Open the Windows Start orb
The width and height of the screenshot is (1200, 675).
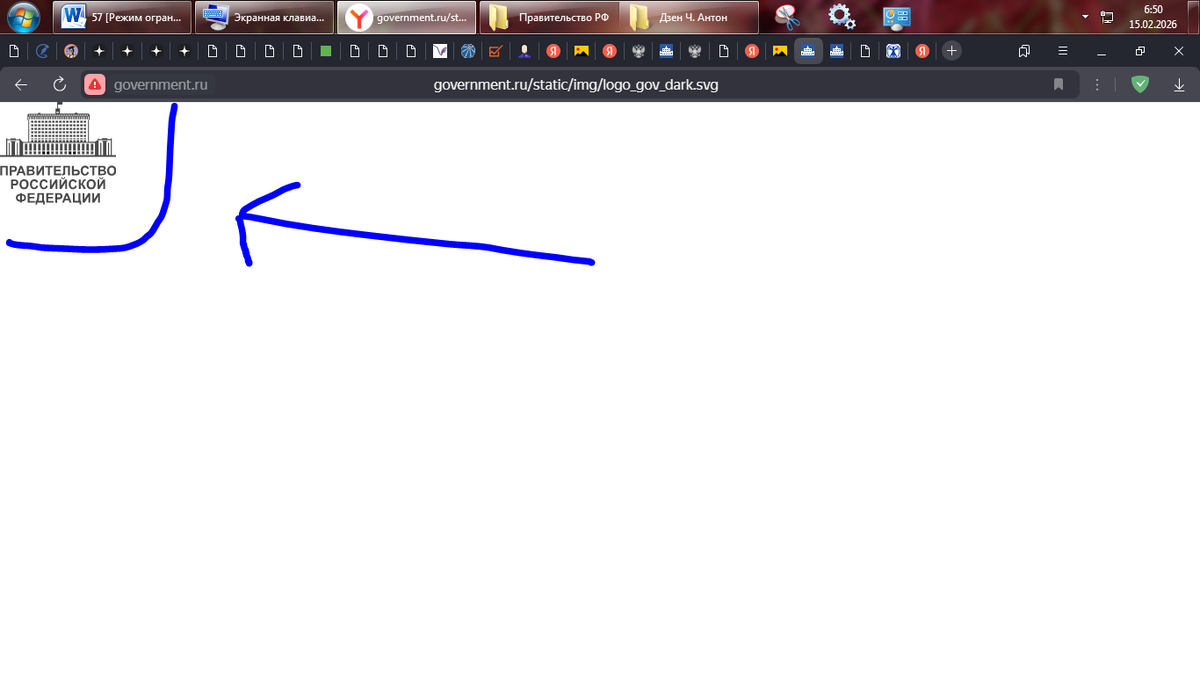[x=24, y=17]
